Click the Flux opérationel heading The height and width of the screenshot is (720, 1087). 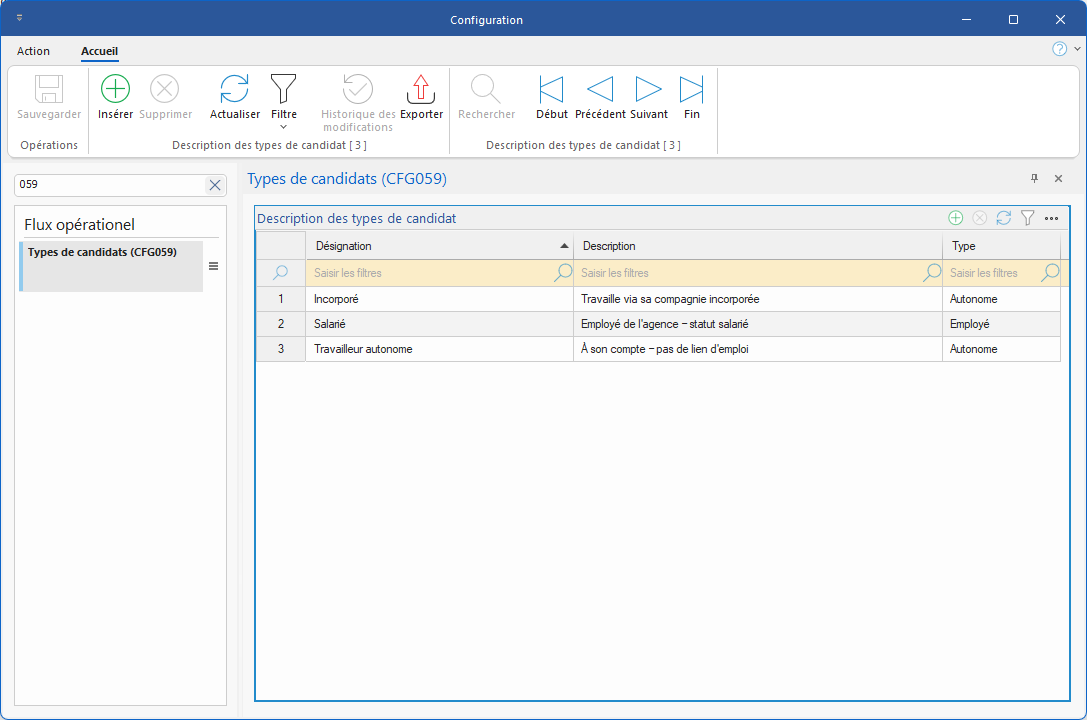coord(79,225)
